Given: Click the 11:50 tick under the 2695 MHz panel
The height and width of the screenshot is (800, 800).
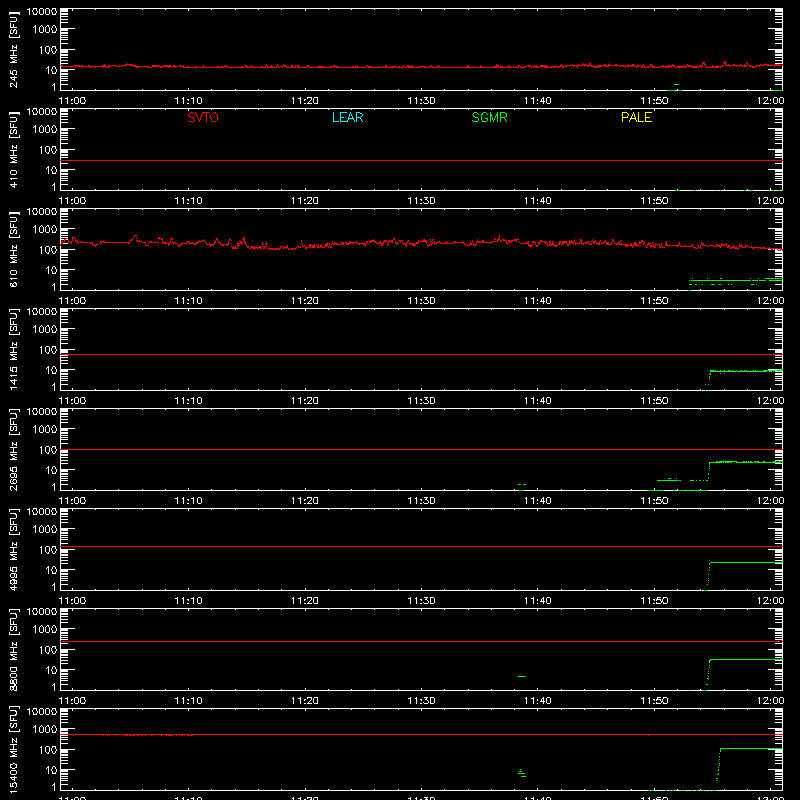Looking at the screenshot, I should coord(654,501).
